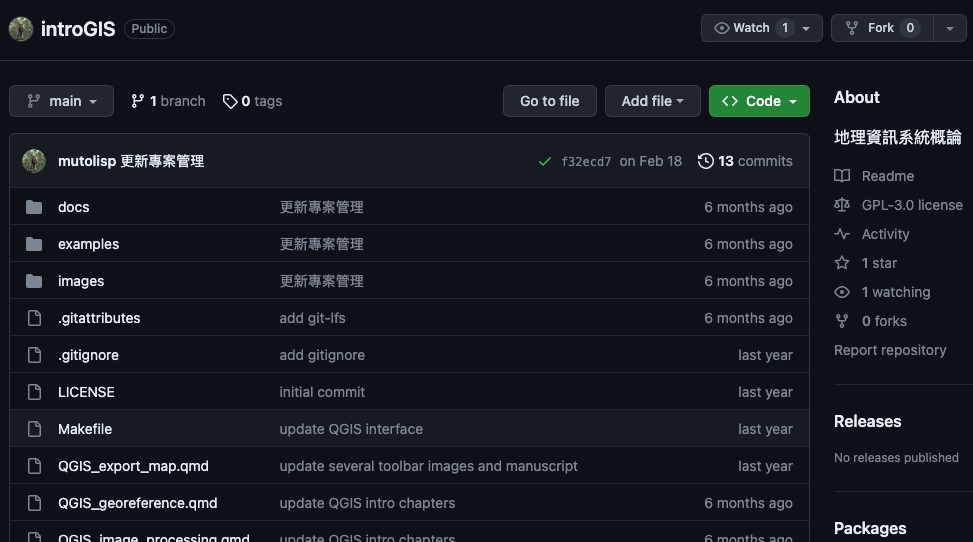Open the Releases section heading
Viewport: 973px width, 542px height.
pos(868,422)
